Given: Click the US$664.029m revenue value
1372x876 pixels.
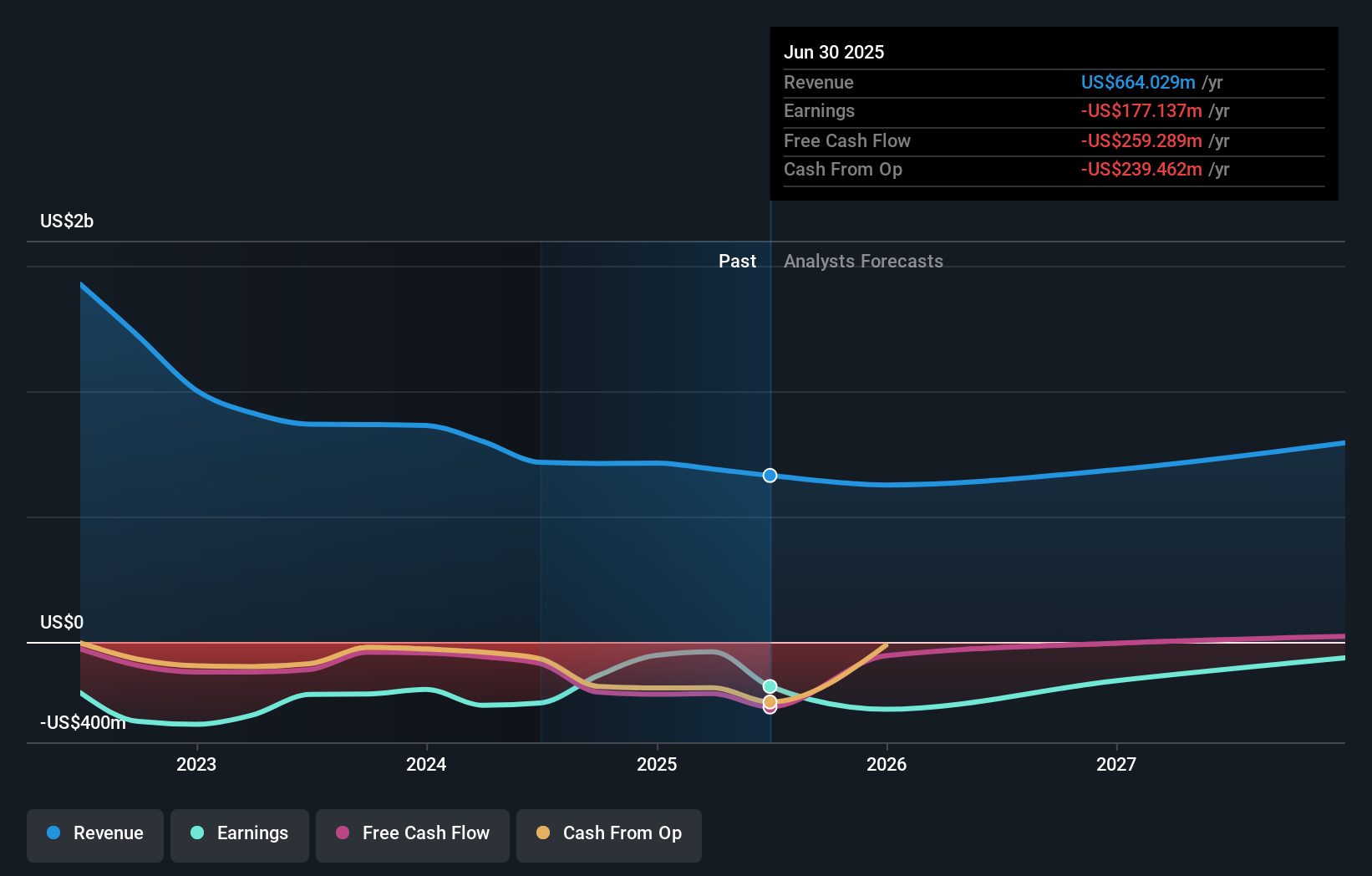Looking at the screenshot, I should (x=1138, y=83).
